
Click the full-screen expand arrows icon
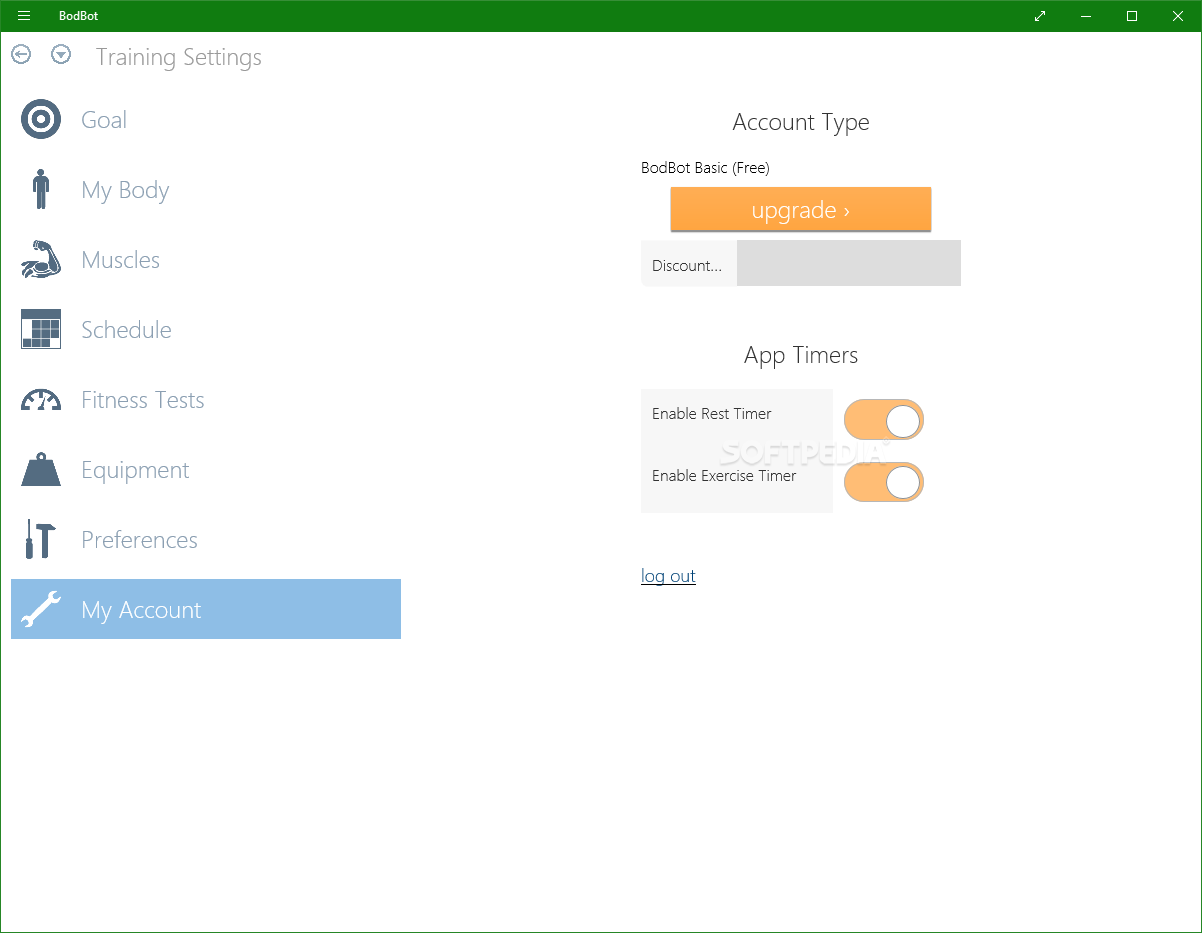pyautogui.click(x=1040, y=16)
